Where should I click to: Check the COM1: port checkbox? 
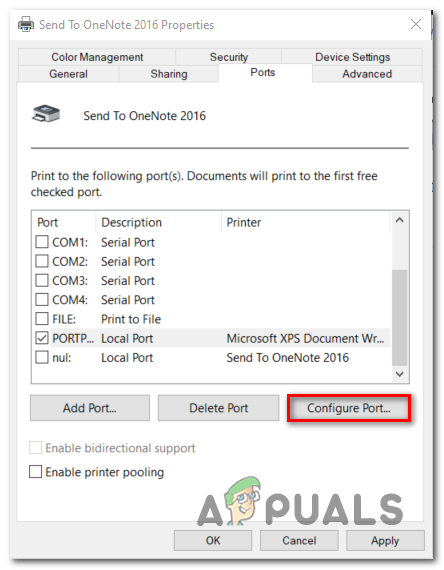(x=42, y=242)
